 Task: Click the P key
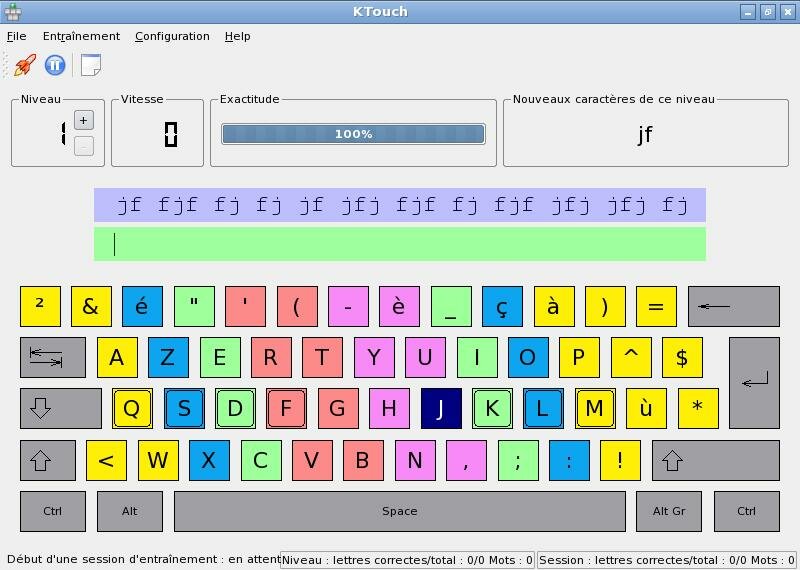point(580,357)
